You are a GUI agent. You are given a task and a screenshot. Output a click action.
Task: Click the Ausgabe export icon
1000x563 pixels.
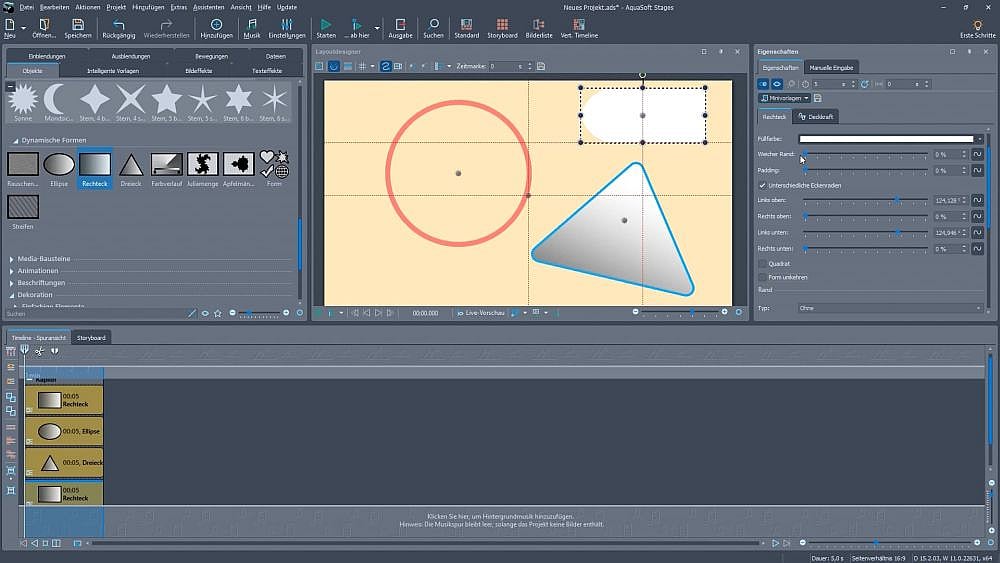[400, 25]
